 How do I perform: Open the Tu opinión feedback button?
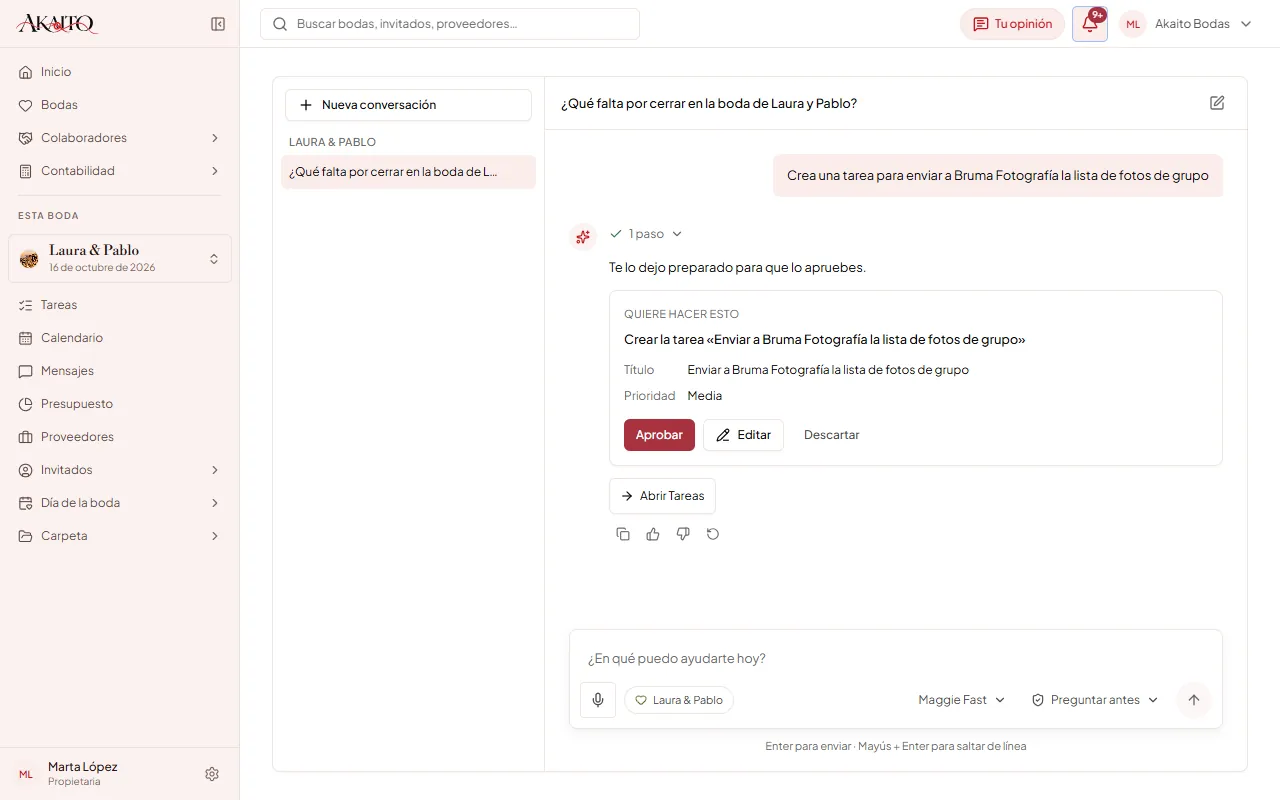coord(1012,24)
